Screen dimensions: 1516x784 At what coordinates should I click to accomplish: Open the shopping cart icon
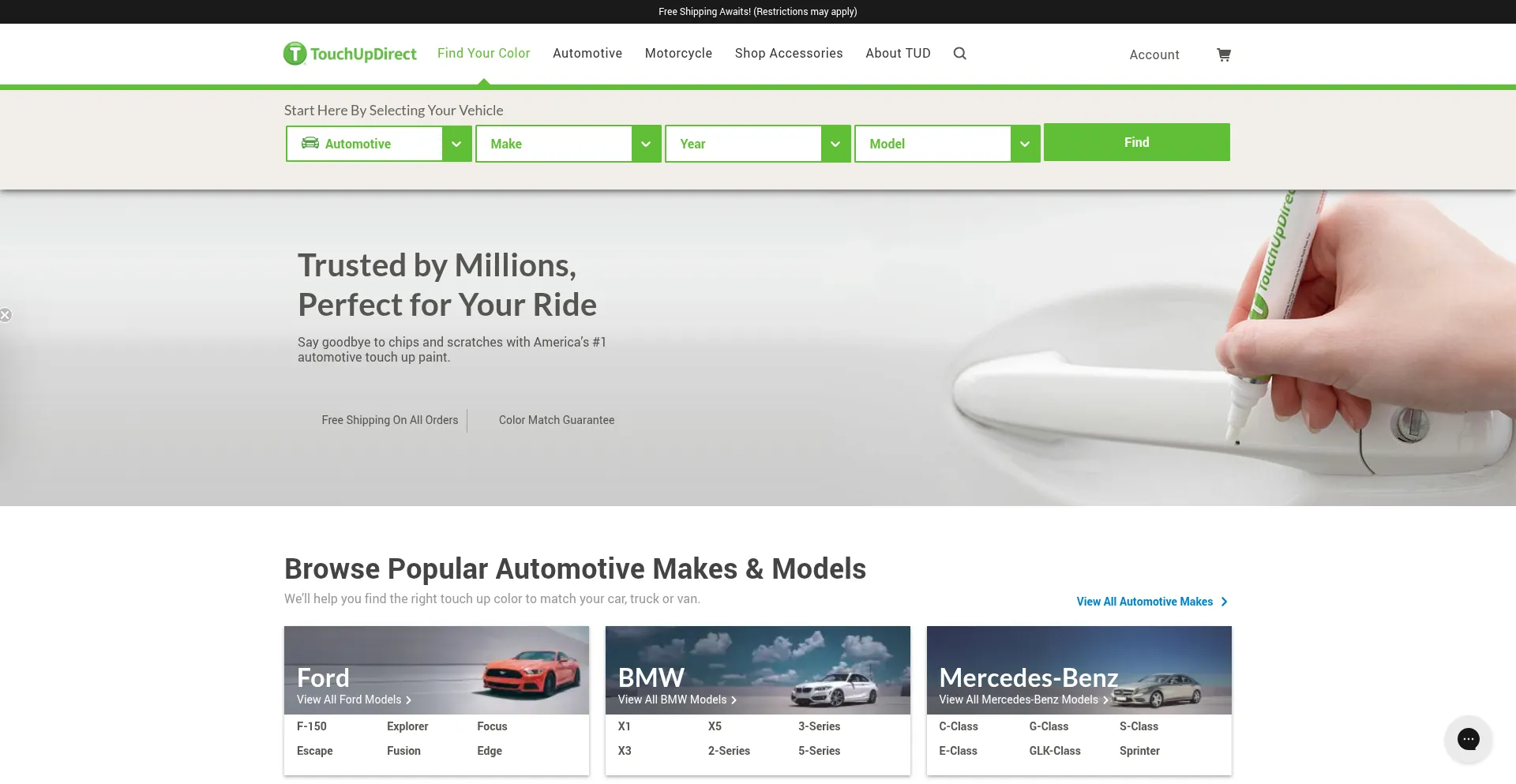pos(1223,54)
